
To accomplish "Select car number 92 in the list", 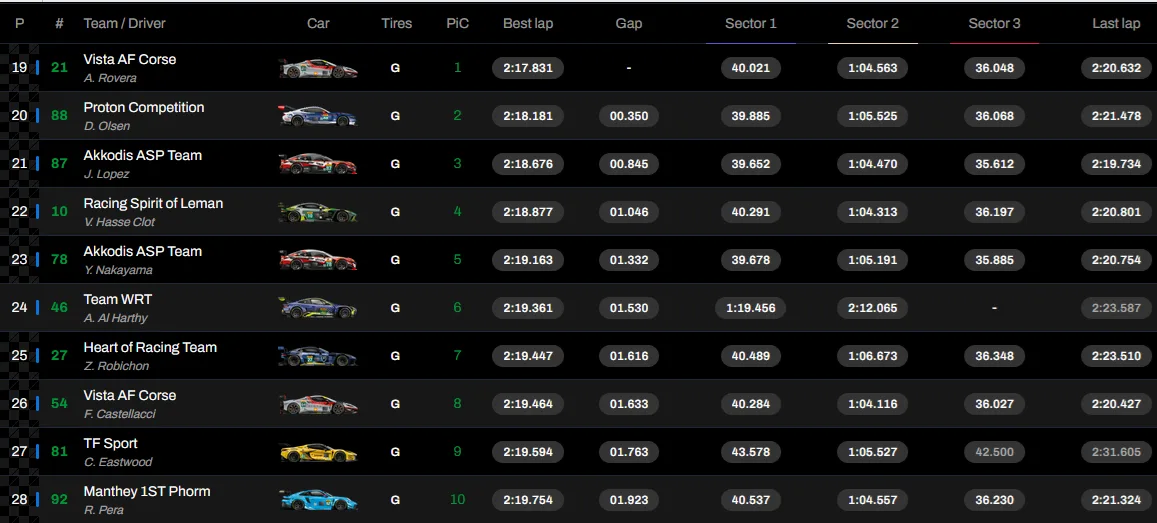I will tap(60, 499).
